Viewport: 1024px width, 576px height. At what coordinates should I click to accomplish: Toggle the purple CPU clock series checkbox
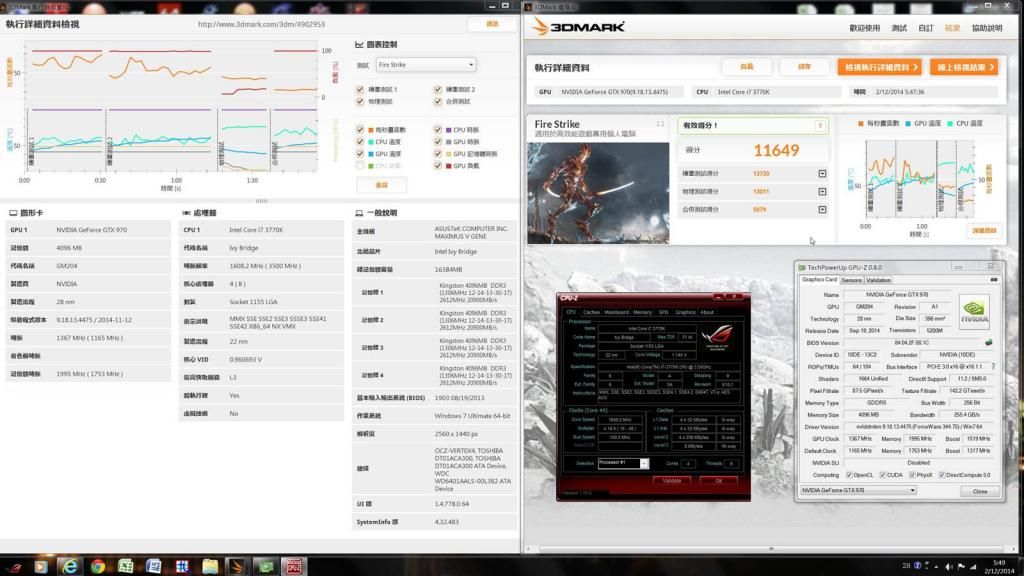point(438,130)
